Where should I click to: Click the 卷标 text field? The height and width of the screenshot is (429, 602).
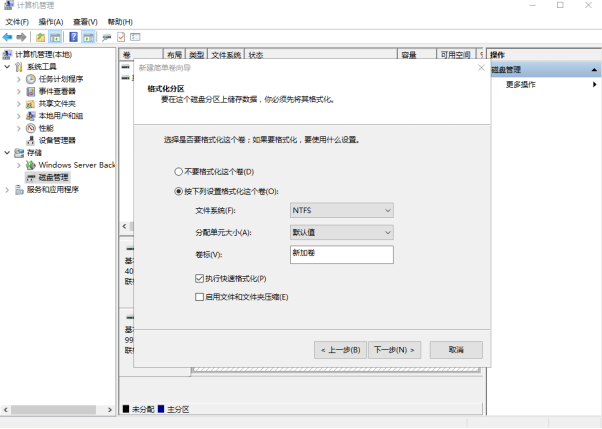pyautogui.click(x=342, y=255)
